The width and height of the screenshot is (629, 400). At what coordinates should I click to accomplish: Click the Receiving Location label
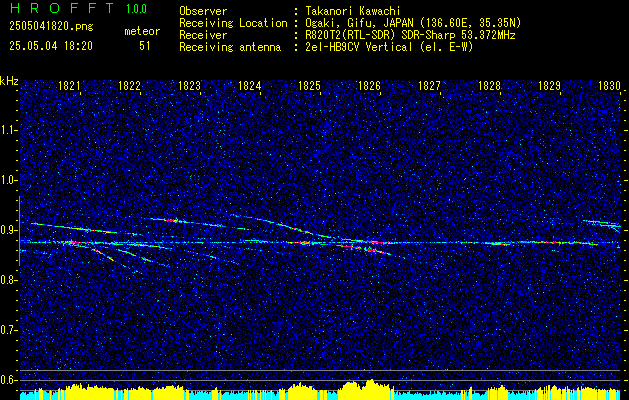pos(233,23)
